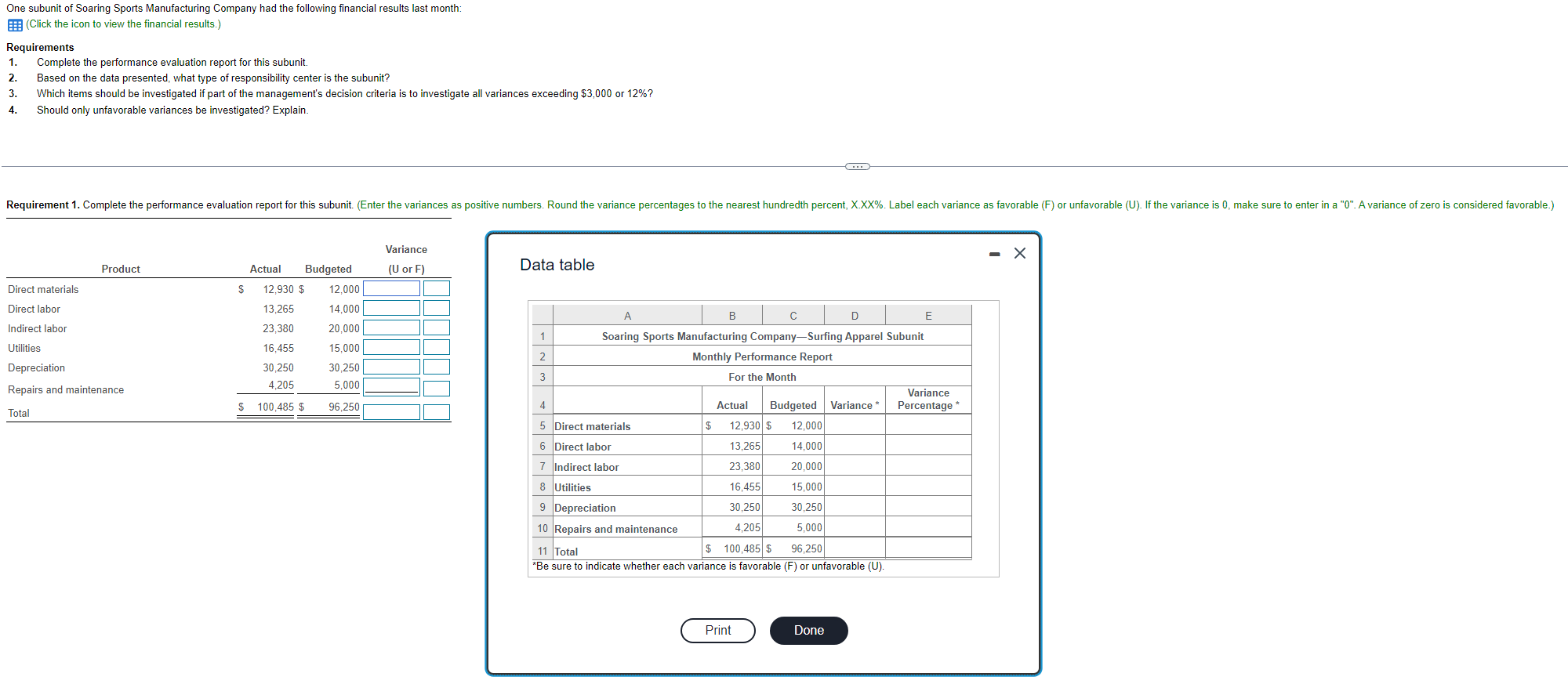Viewport: 1568px width, 684px height.
Task: Select Indirect labor variance input field
Action: click(x=391, y=328)
